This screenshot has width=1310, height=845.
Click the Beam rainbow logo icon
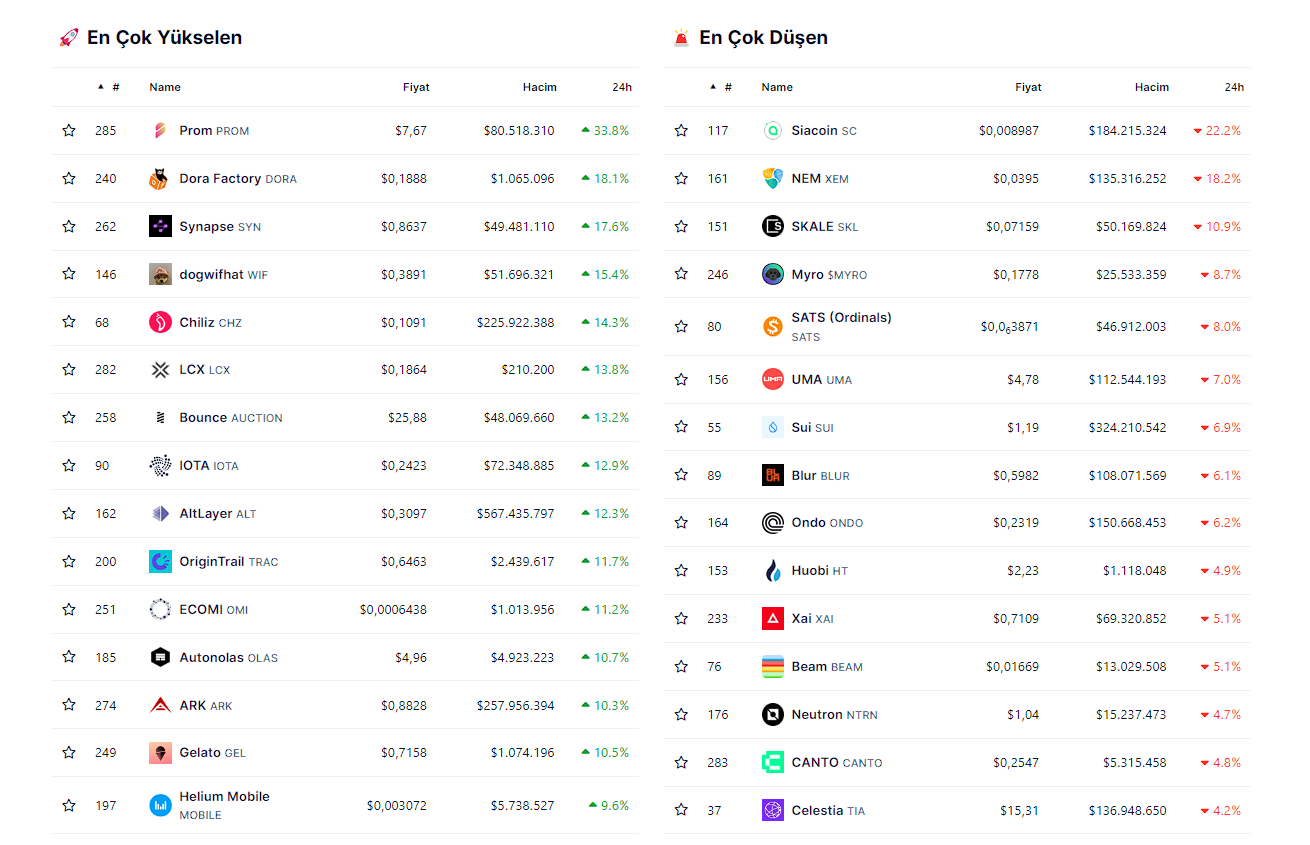click(x=772, y=667)
